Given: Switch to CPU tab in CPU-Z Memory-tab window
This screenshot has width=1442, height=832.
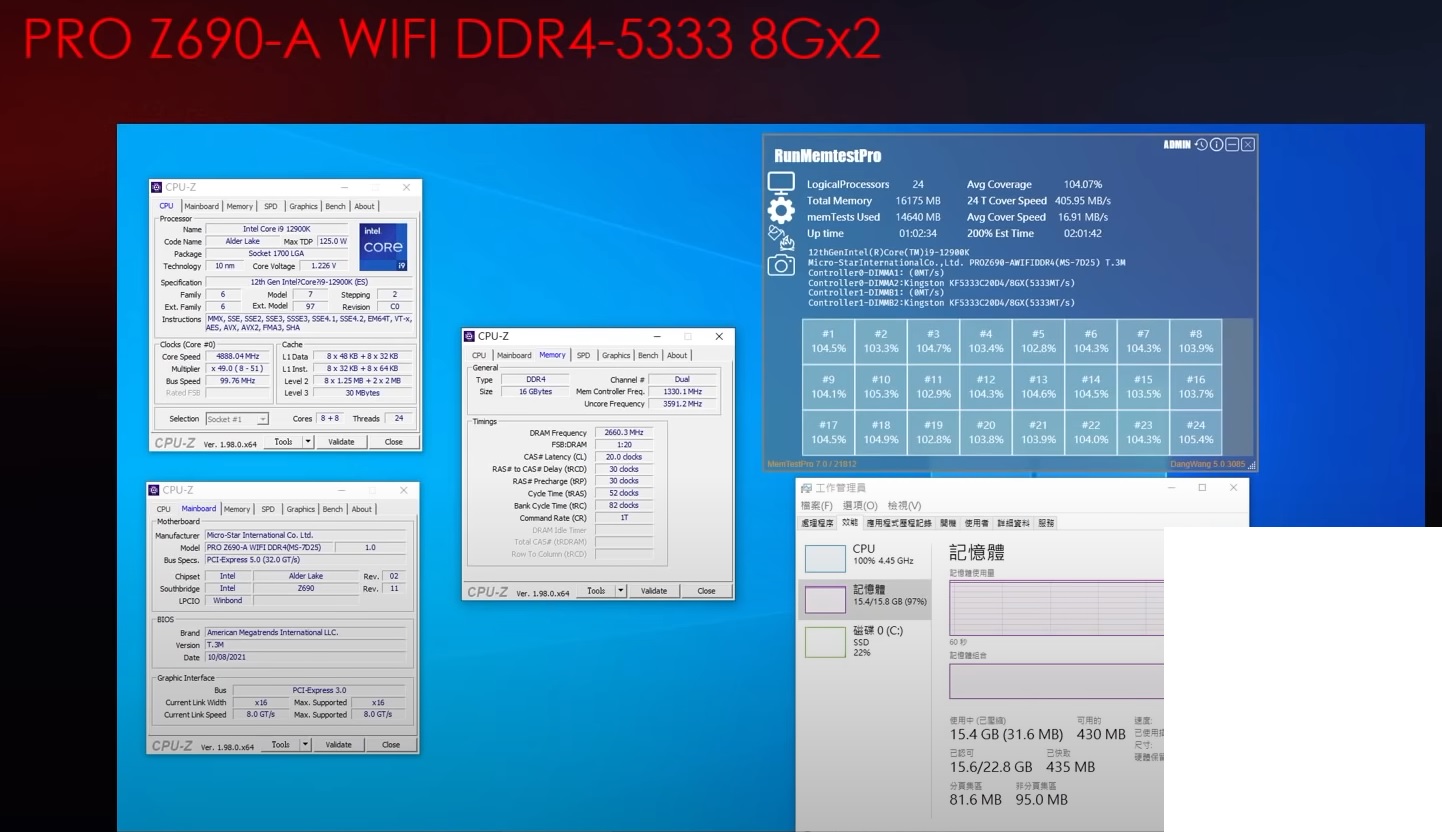Looking at the screenshot, I should click(x=479, y=355).
